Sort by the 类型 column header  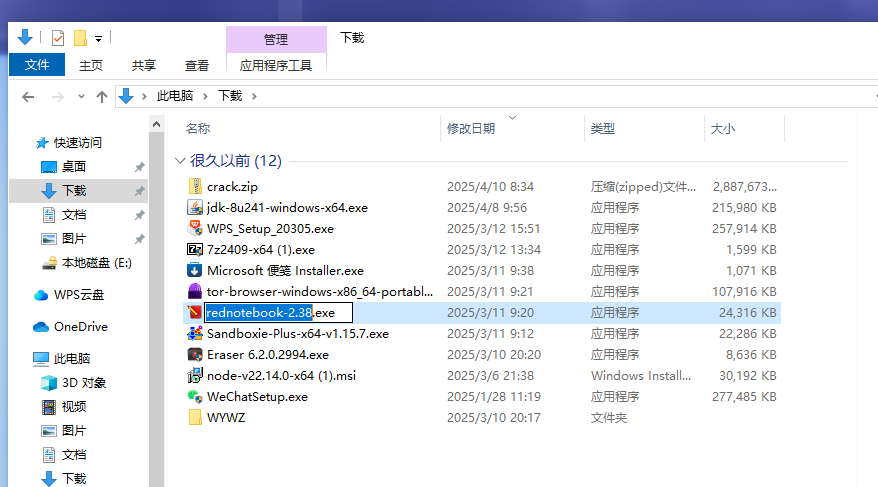click(x=603, y=128)
